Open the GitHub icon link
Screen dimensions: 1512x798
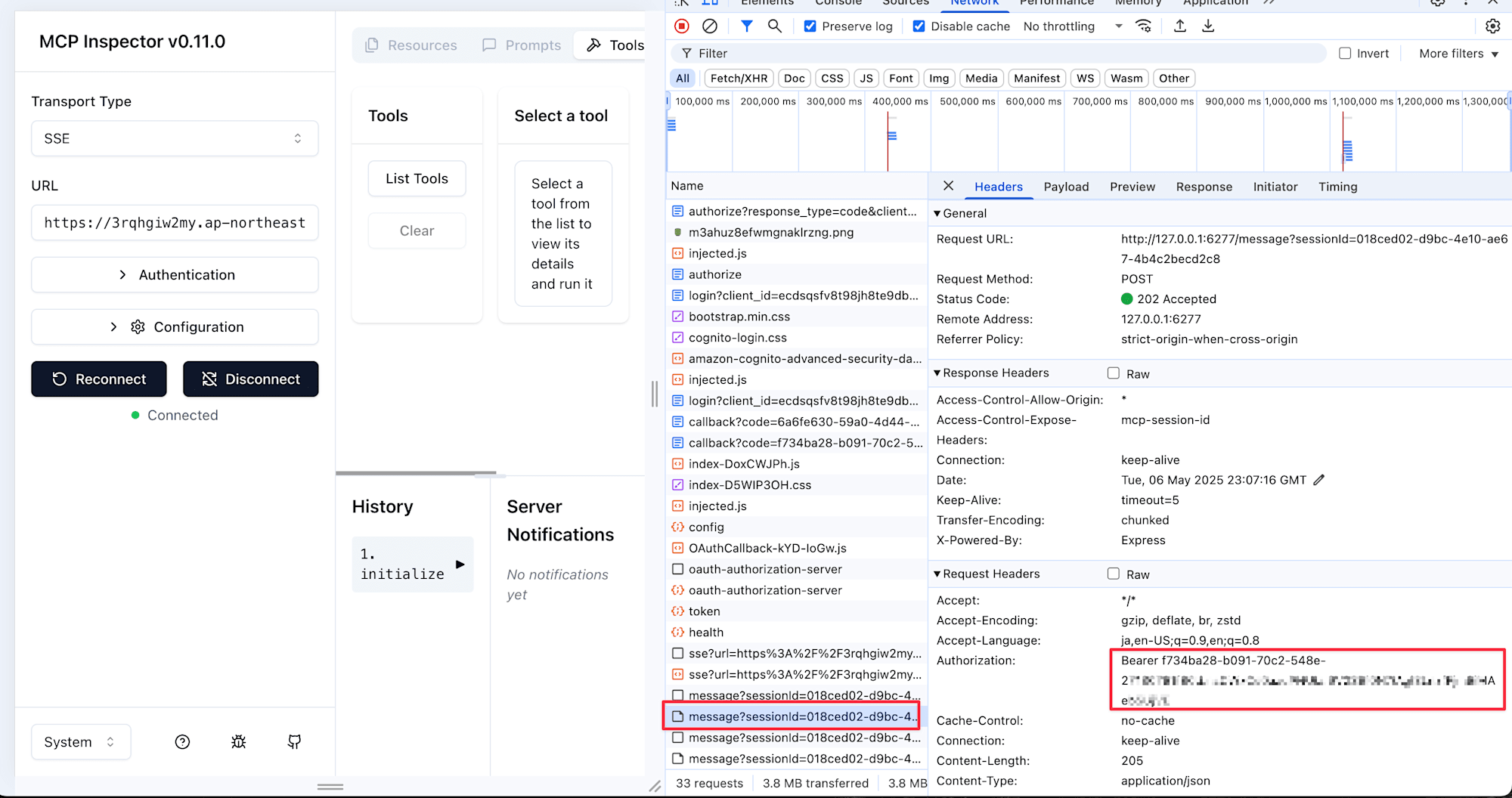click(295, 742)
